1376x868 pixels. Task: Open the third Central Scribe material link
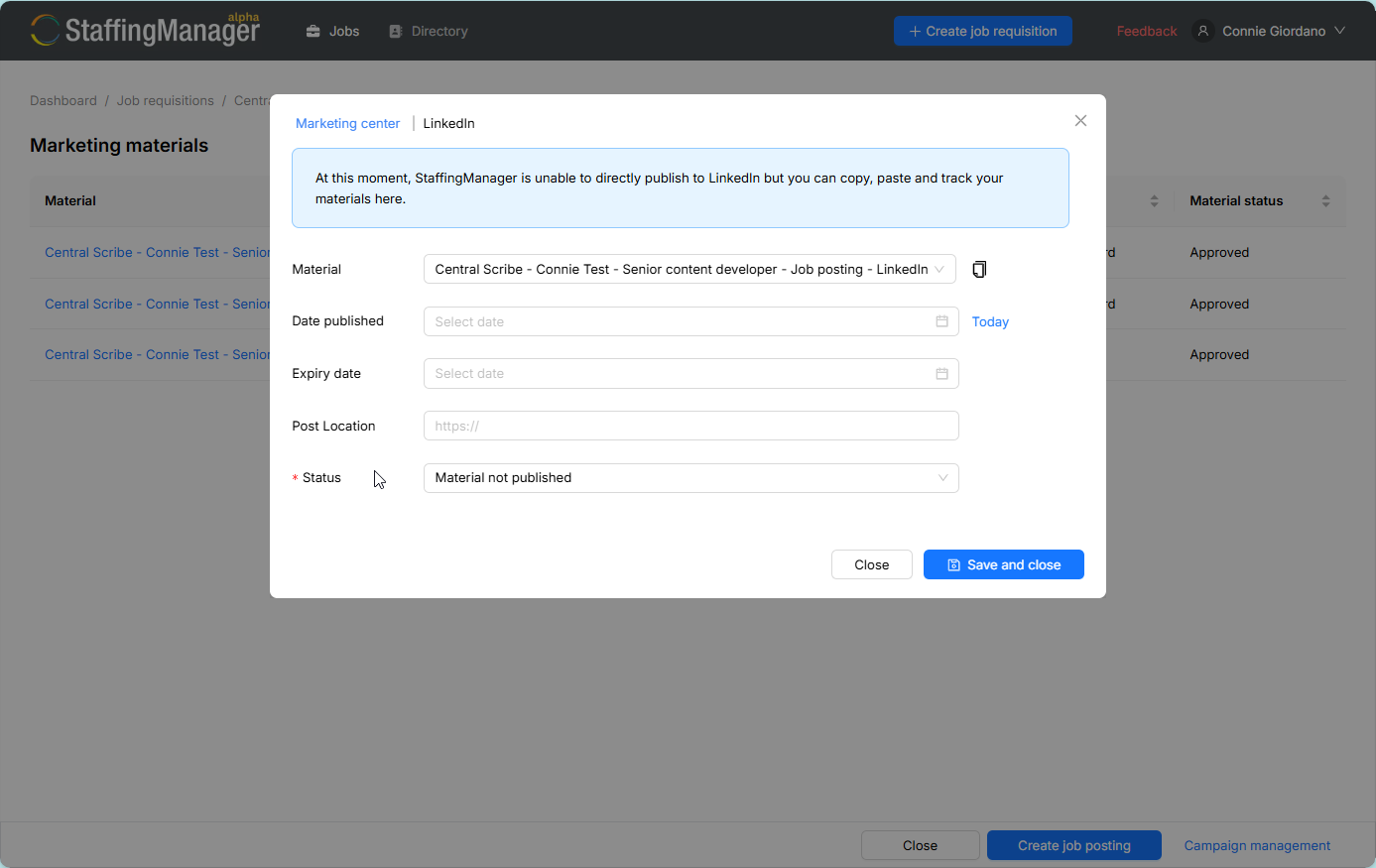(157, 355)
